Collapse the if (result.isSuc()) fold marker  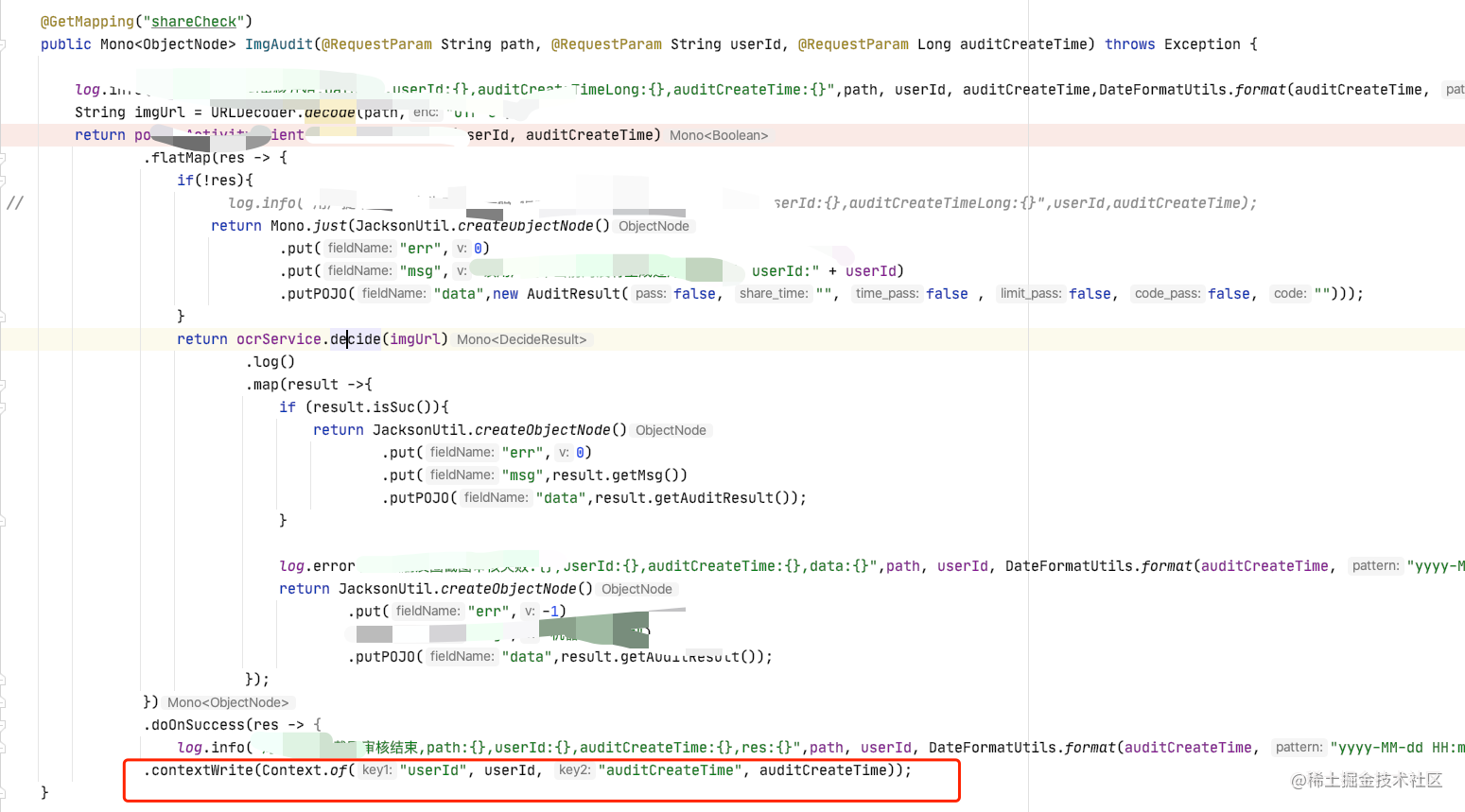click(3, 407)
